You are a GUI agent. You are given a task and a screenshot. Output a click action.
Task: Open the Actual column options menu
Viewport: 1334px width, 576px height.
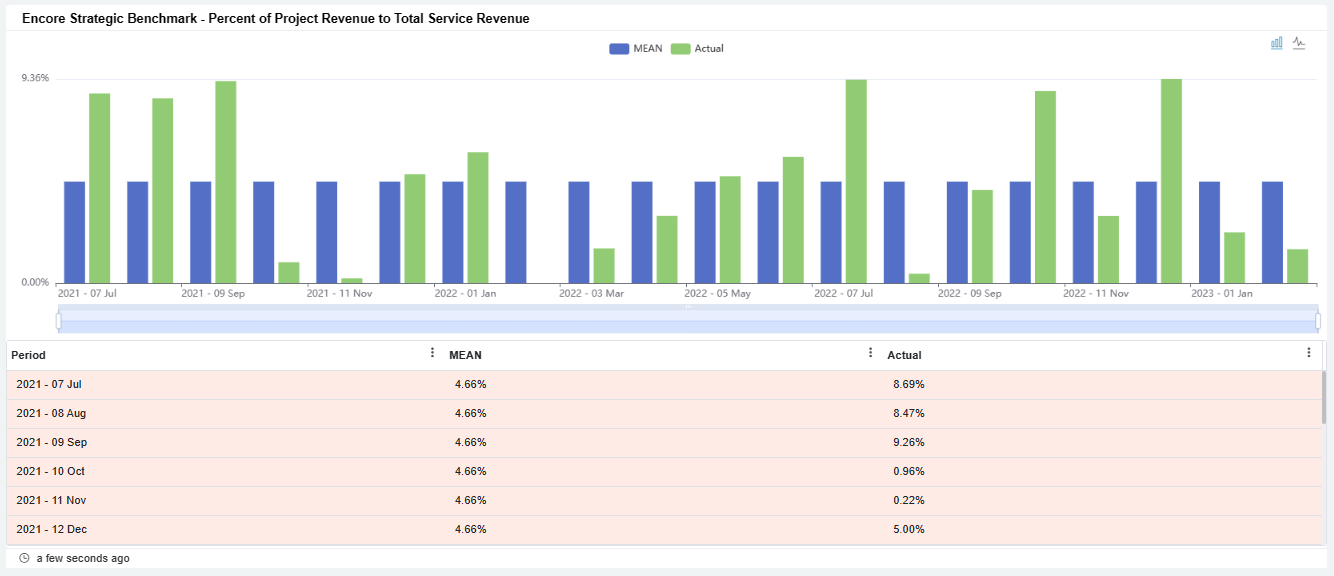coord(1308,353)
